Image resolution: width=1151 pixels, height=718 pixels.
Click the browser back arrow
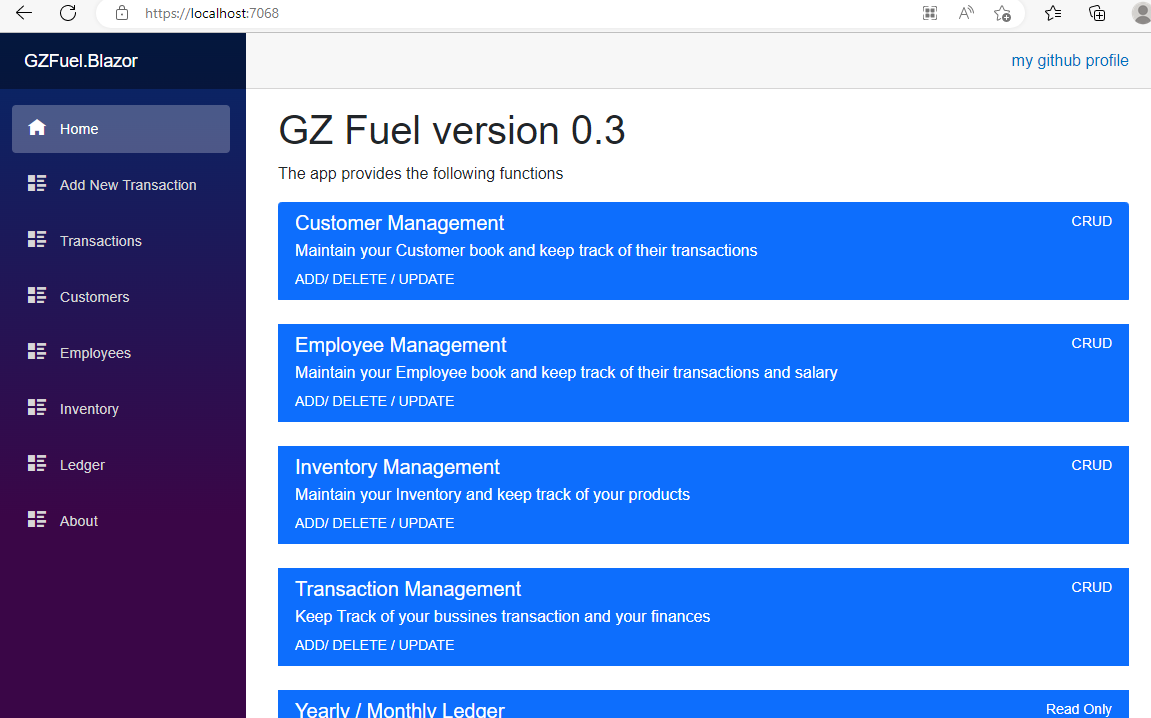[23, 12]
